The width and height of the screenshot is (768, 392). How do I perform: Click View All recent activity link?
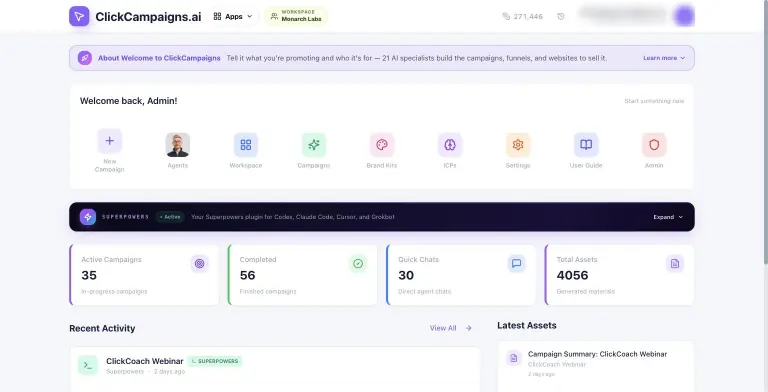tap(443, 328)
